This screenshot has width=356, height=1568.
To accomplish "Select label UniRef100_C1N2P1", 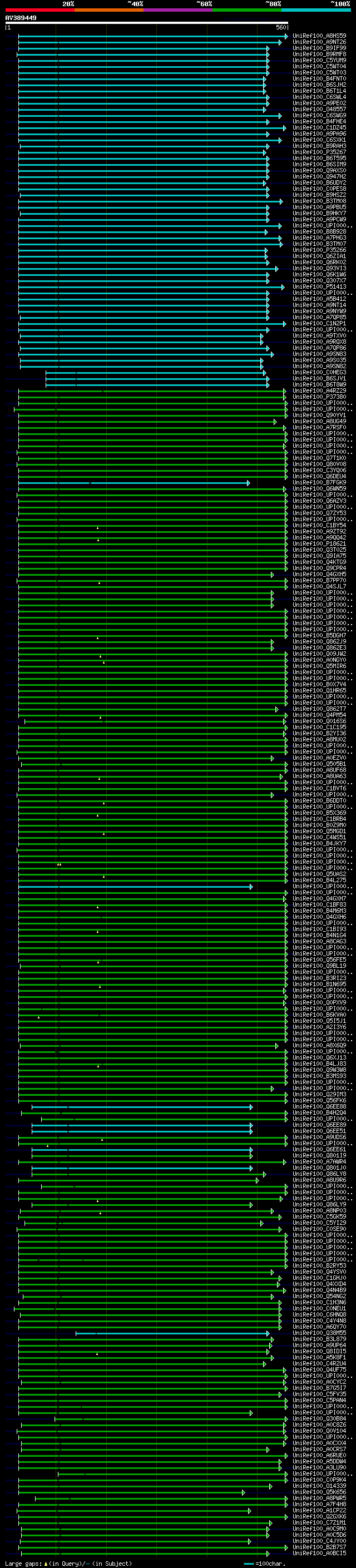I will point(319,323).
